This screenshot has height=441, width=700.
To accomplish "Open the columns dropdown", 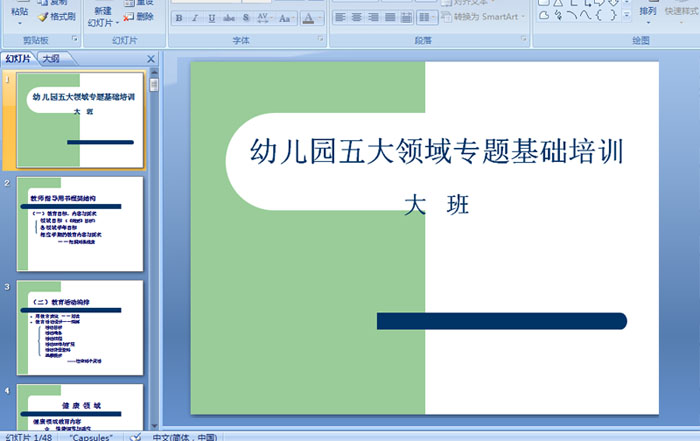I will [x=427, y=17].
